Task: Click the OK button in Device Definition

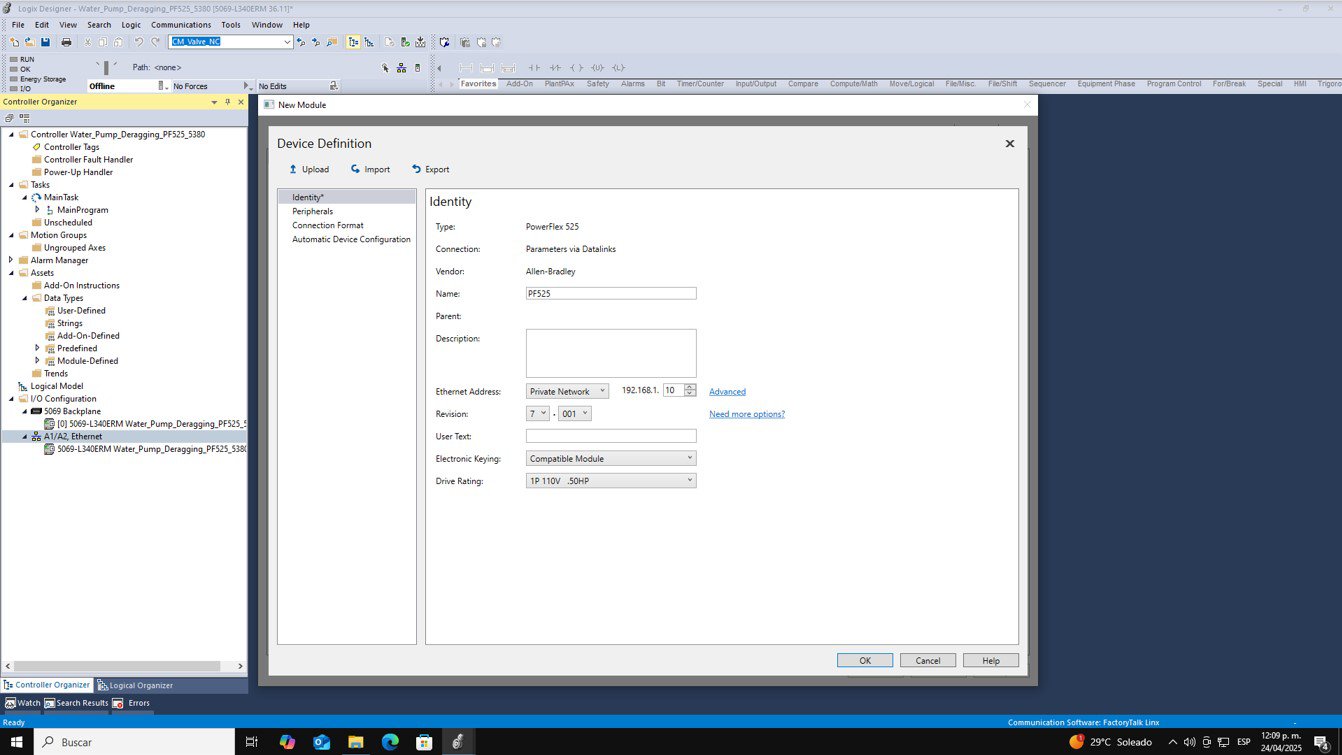Action: 865,660
